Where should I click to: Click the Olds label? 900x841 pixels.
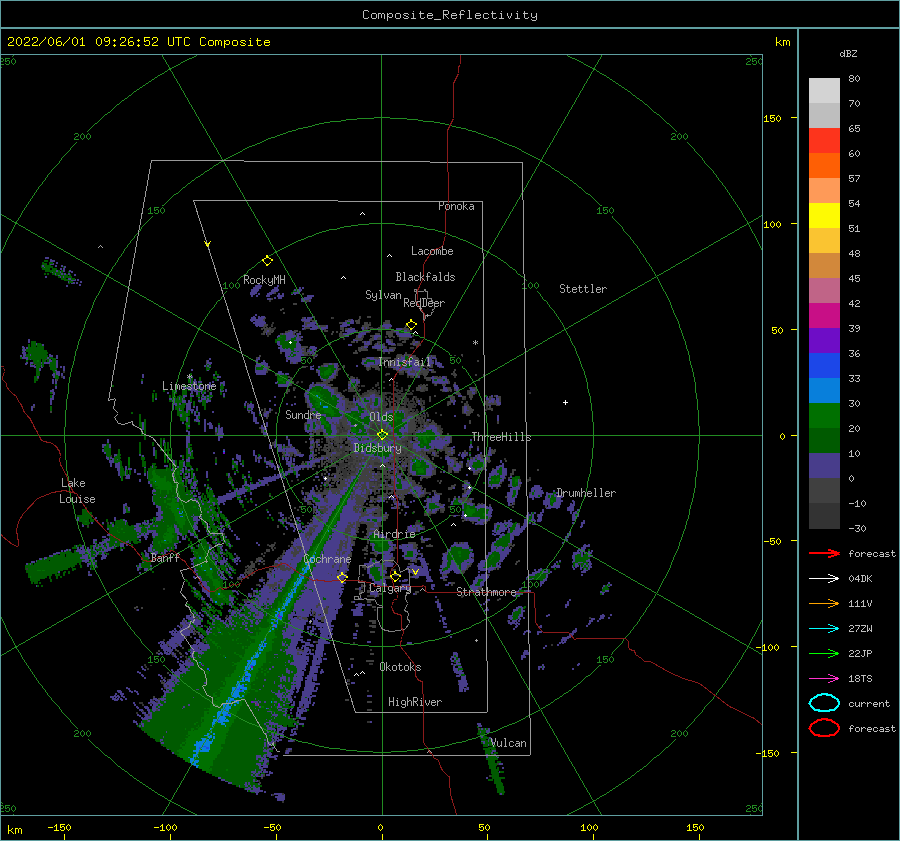381,417
